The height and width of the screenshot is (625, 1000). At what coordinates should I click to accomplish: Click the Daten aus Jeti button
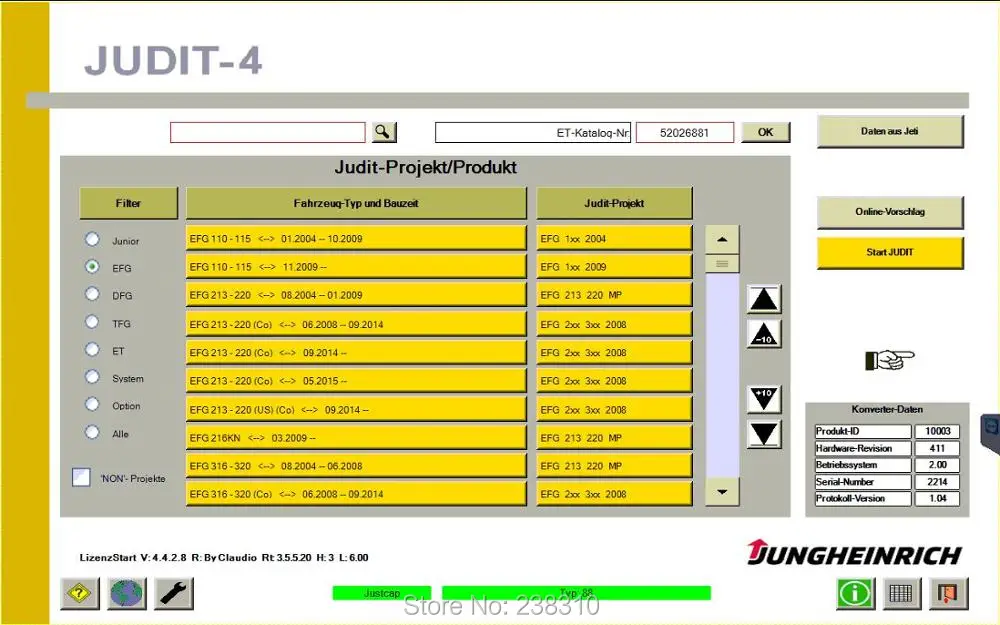pos(890,131)
